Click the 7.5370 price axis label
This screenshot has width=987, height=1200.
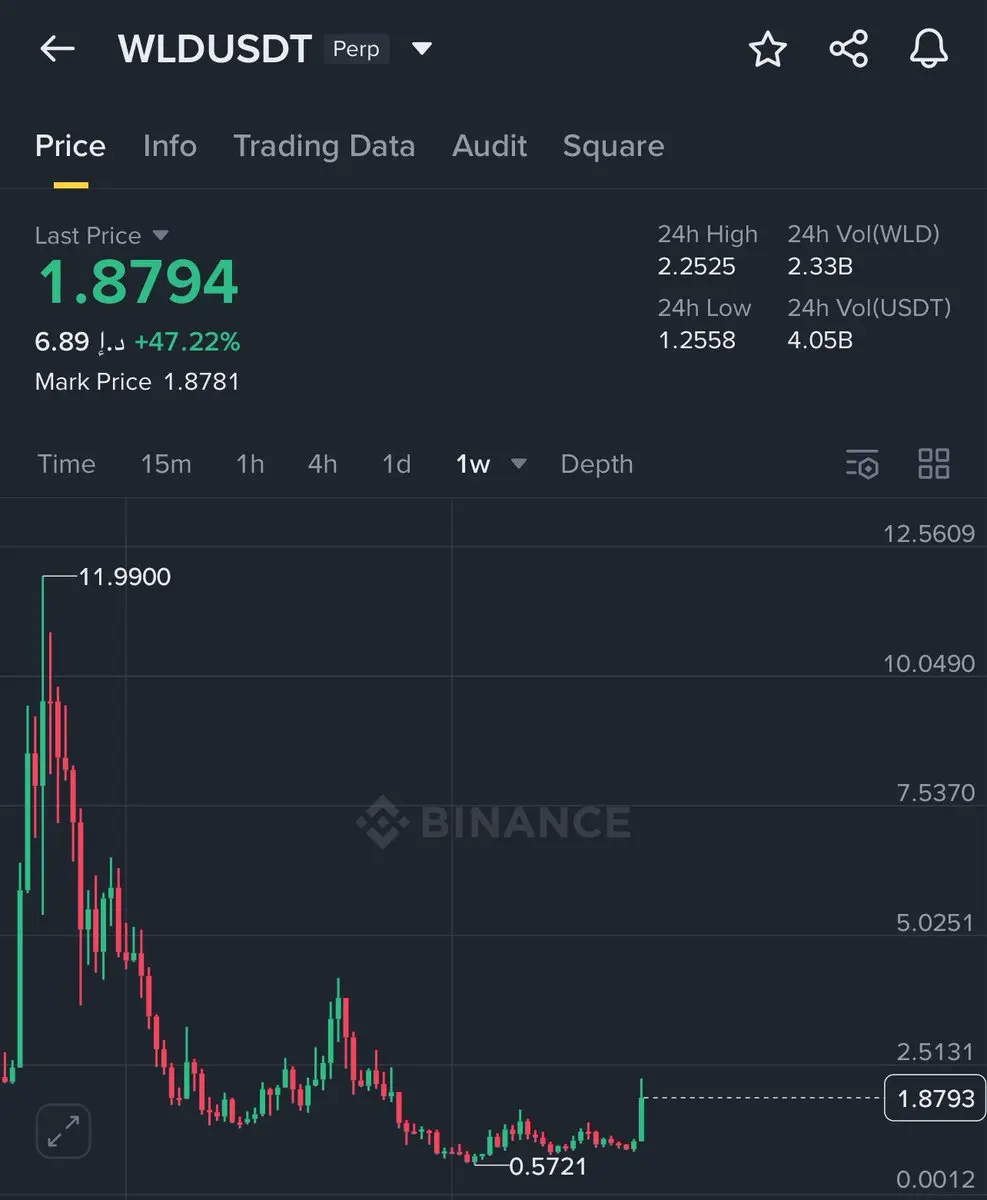tap(935, 793)
